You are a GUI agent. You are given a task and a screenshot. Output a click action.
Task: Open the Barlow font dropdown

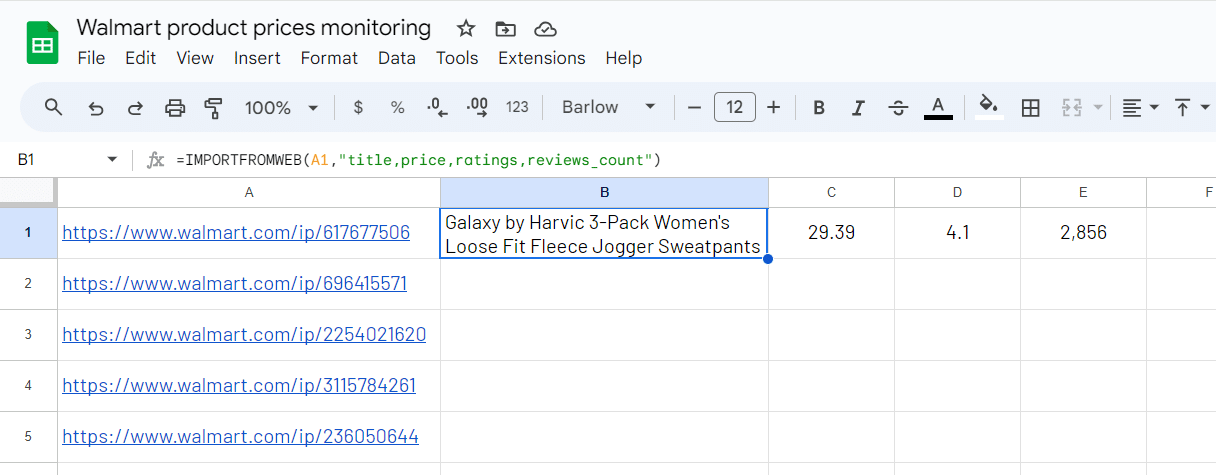pos(608,107)
